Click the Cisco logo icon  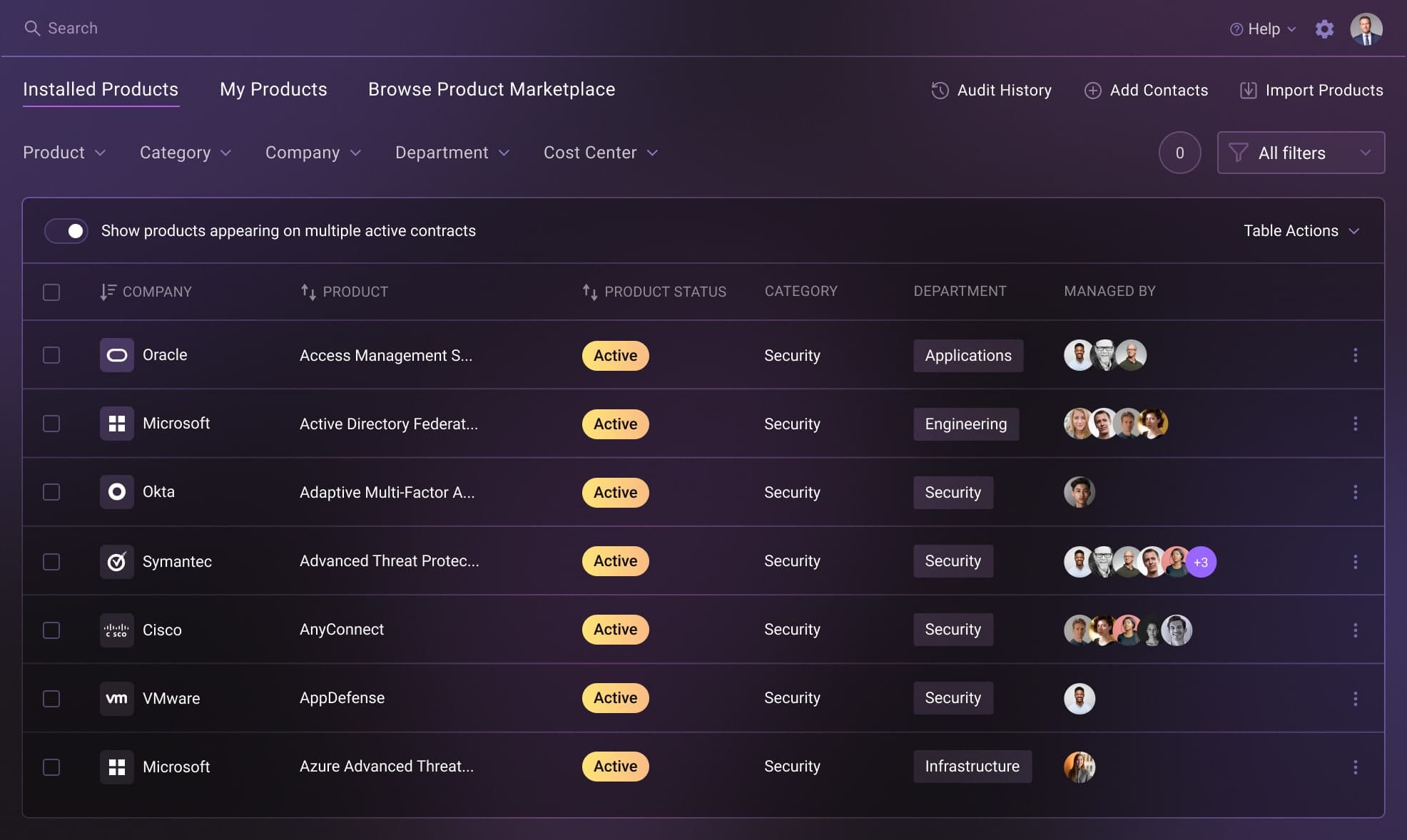[116, 630]
